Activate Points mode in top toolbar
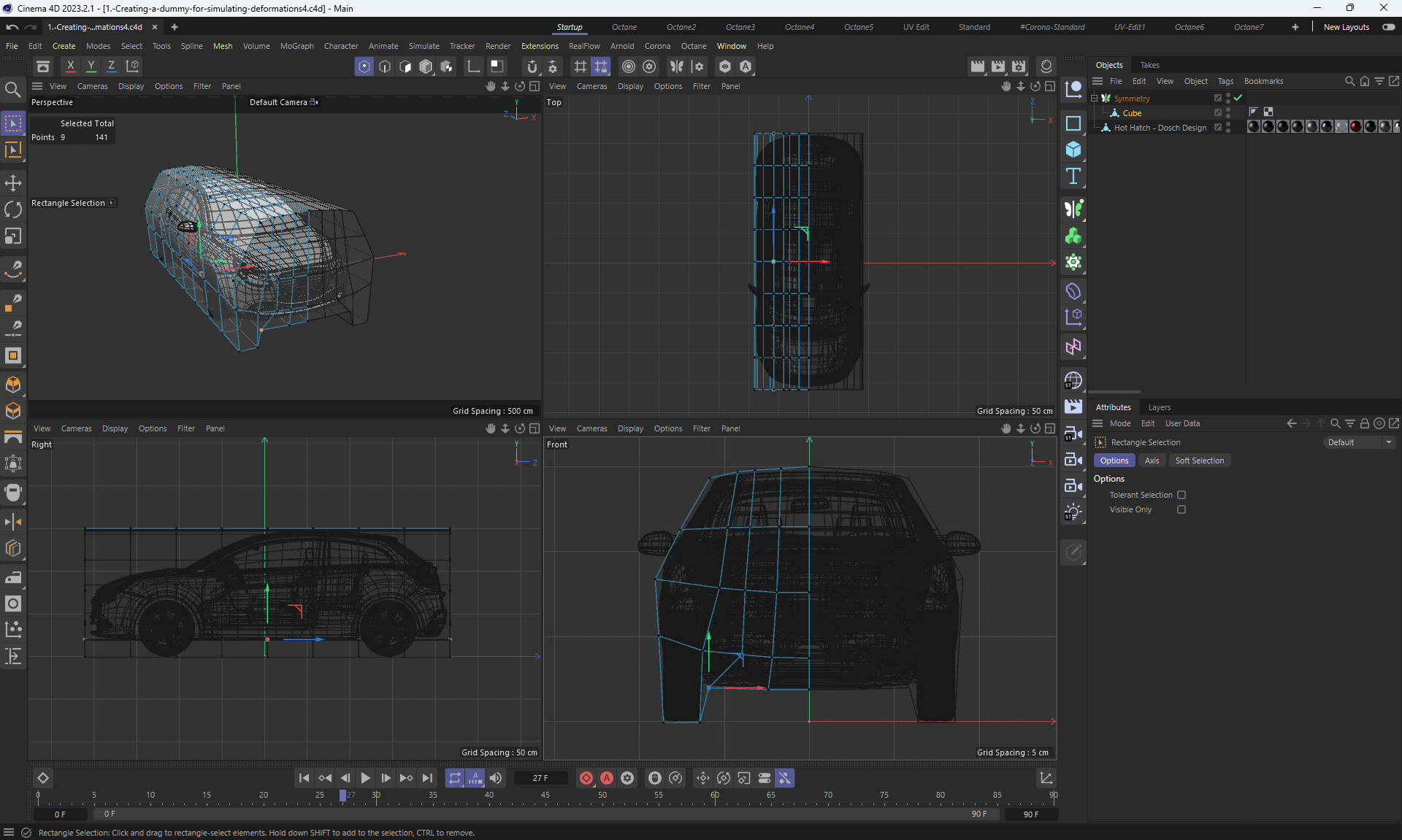 364,66
